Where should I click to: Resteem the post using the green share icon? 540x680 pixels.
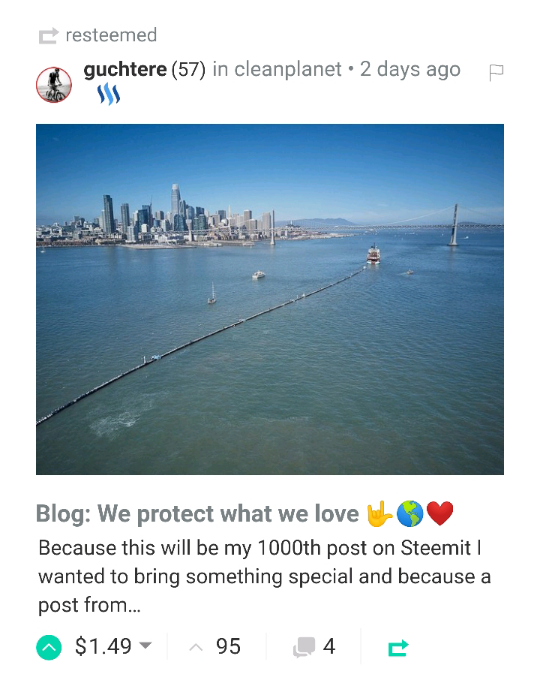coord(398,648)
